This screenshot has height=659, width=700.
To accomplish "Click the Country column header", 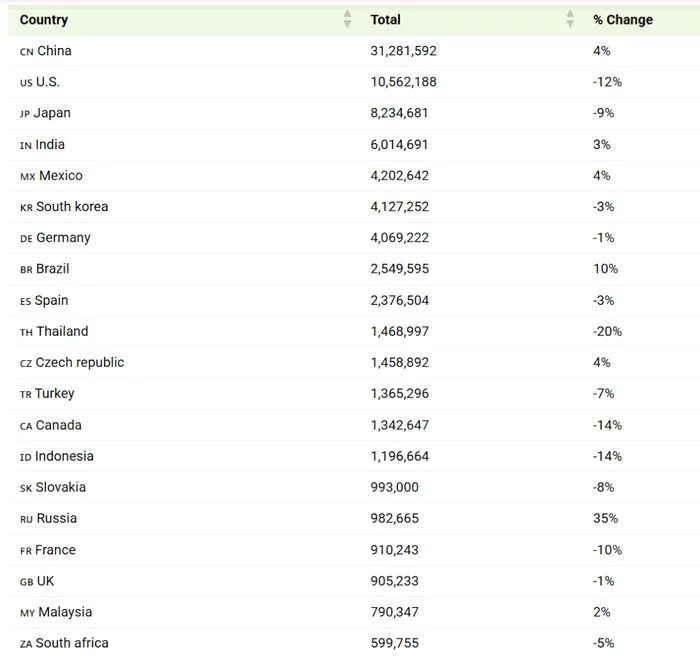I will click(x=44, y=20).
